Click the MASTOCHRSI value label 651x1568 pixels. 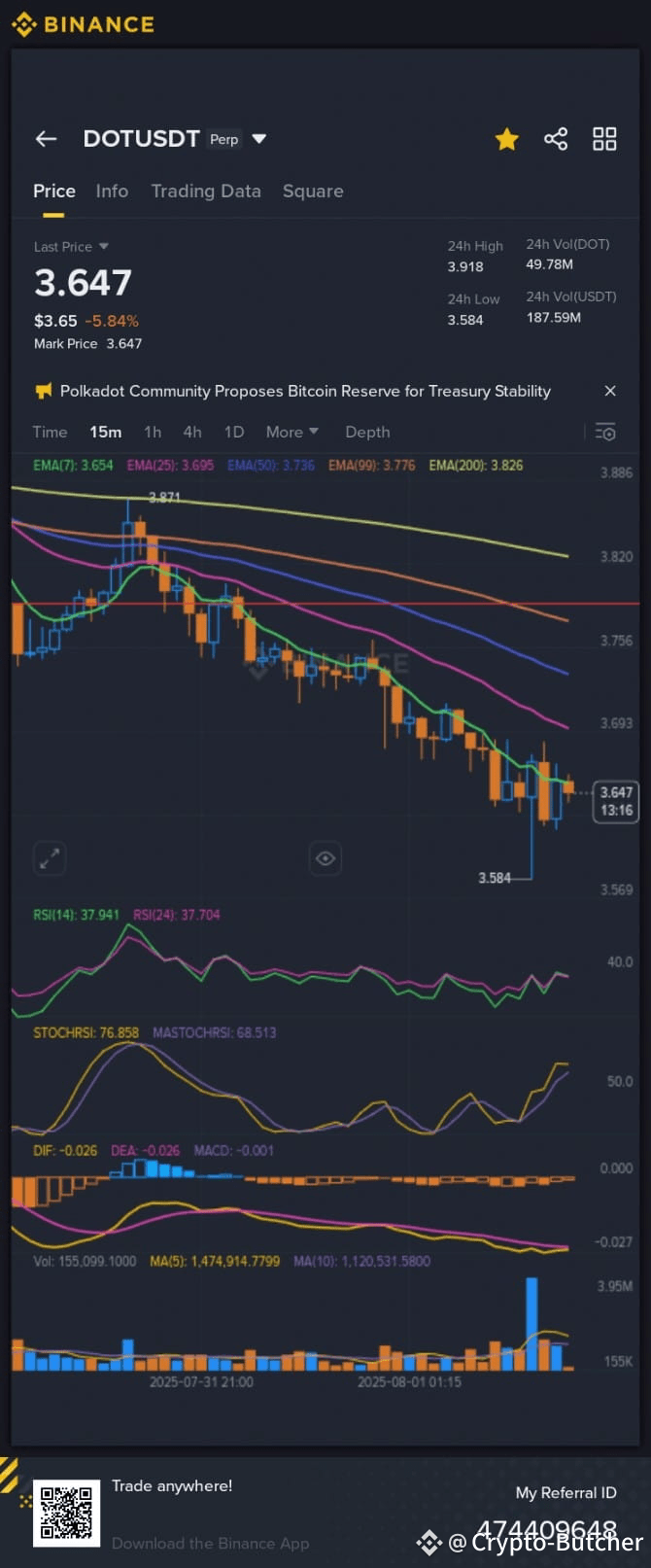pyautogui.click(x=214, y=1032)
